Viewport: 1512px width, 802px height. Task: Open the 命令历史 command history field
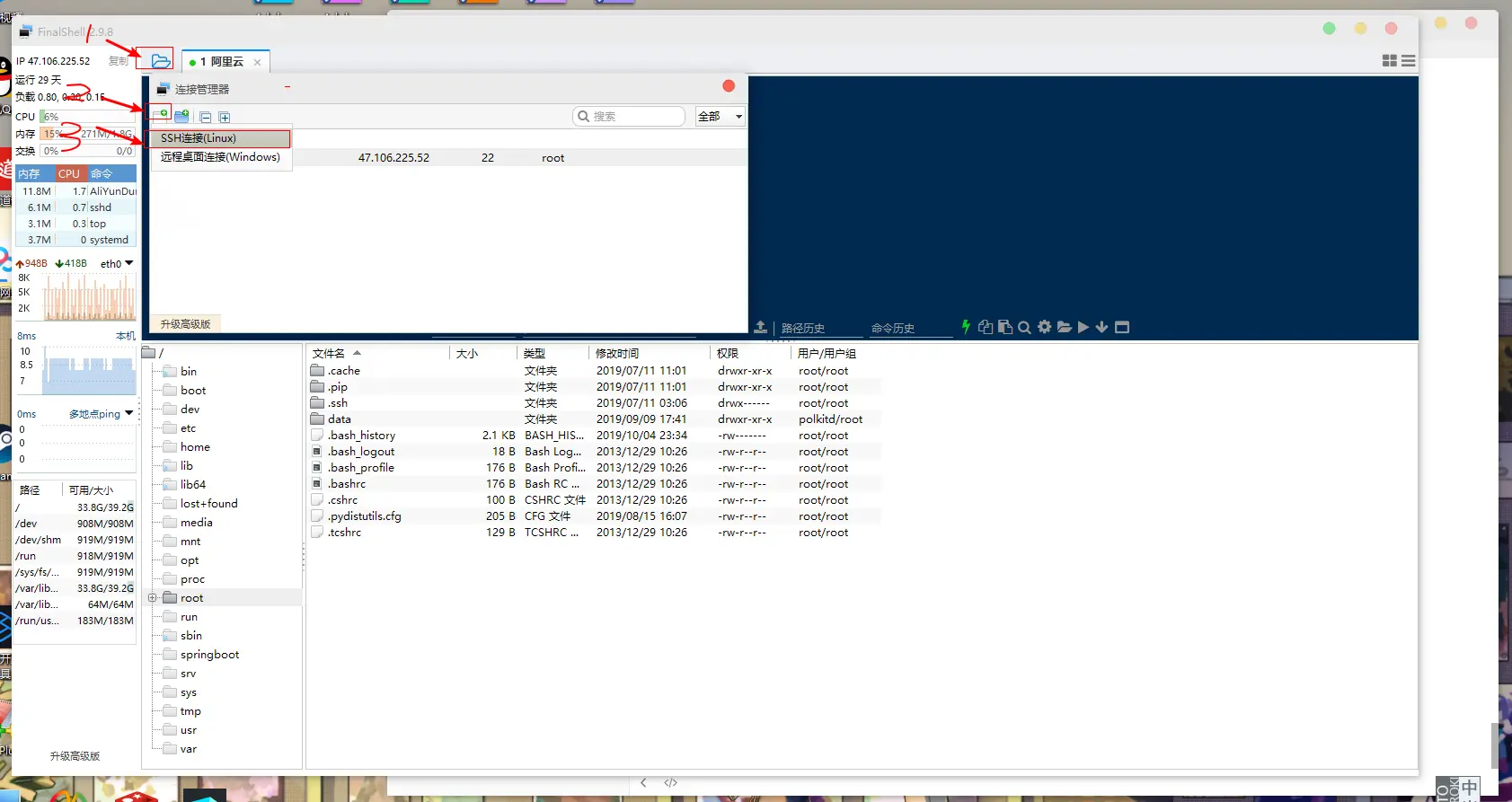(x=910, y=329)
